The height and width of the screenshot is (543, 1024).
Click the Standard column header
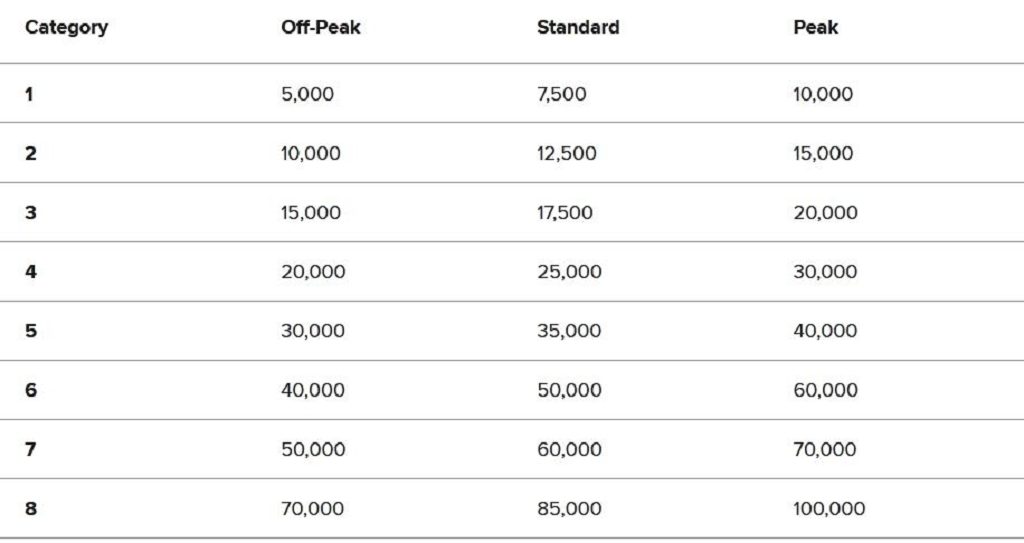577,28
